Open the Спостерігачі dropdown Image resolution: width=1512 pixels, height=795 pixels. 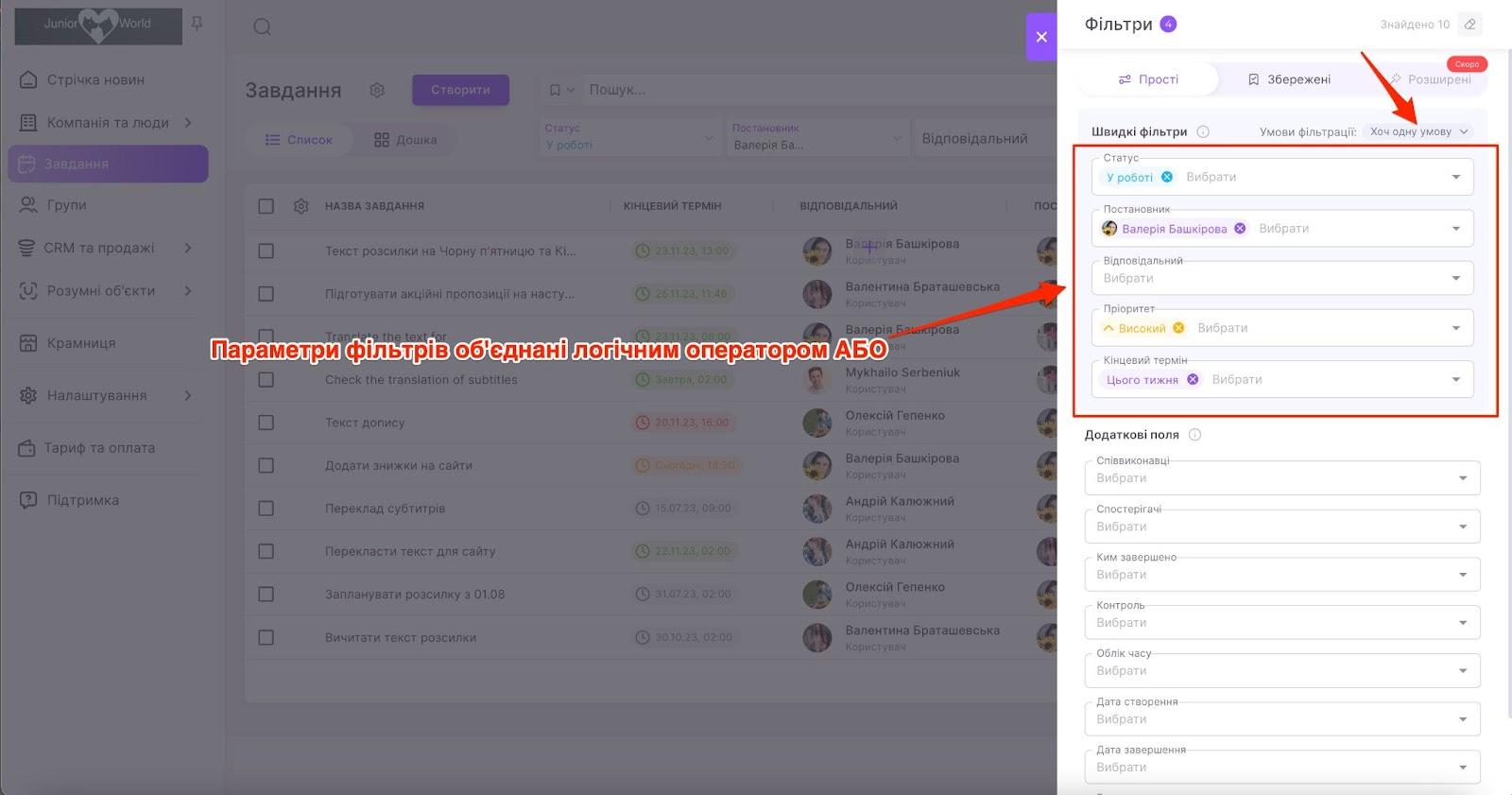pyautogui.click(x=1282, y=526)
